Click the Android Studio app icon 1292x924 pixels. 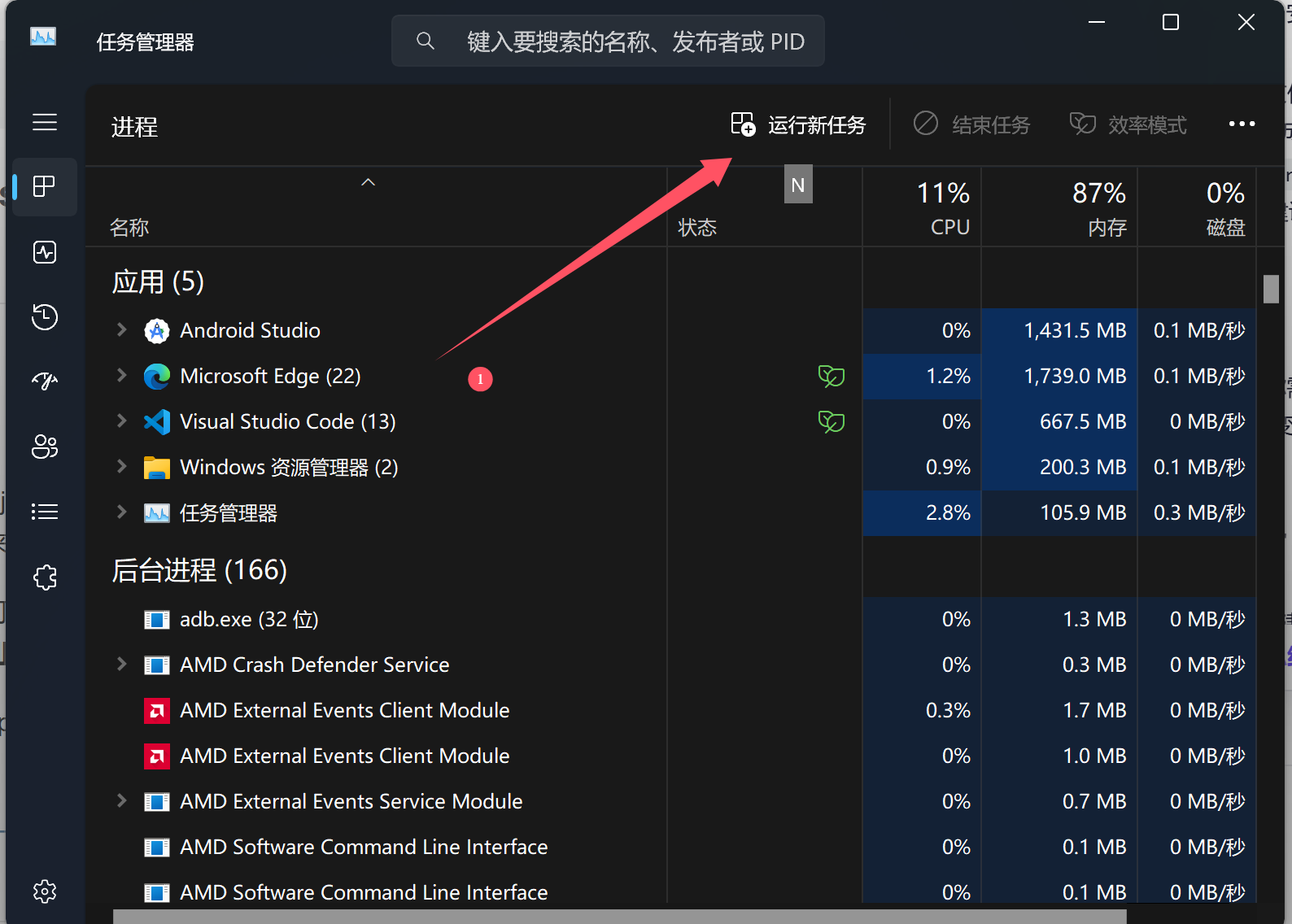(156, 330)
